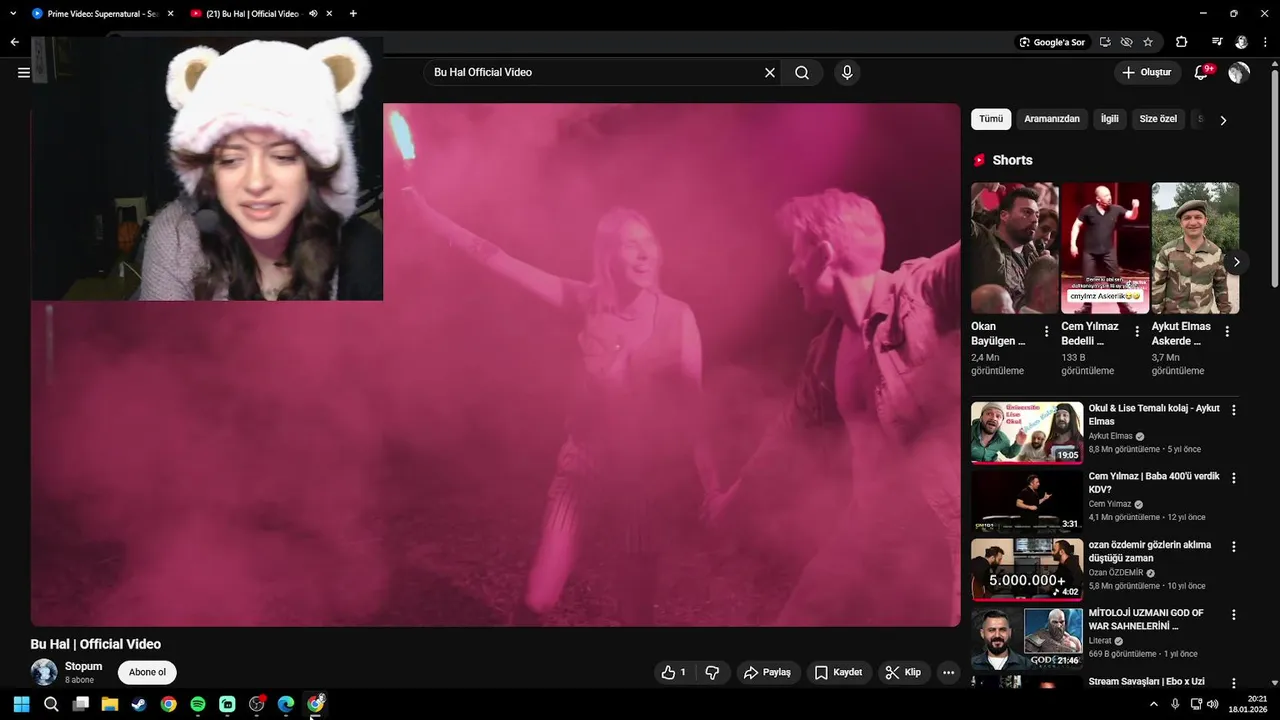Select the Aramanızdan filter chip
1280x720 pixels.
pyautogui.click(x=1052, y=119)
